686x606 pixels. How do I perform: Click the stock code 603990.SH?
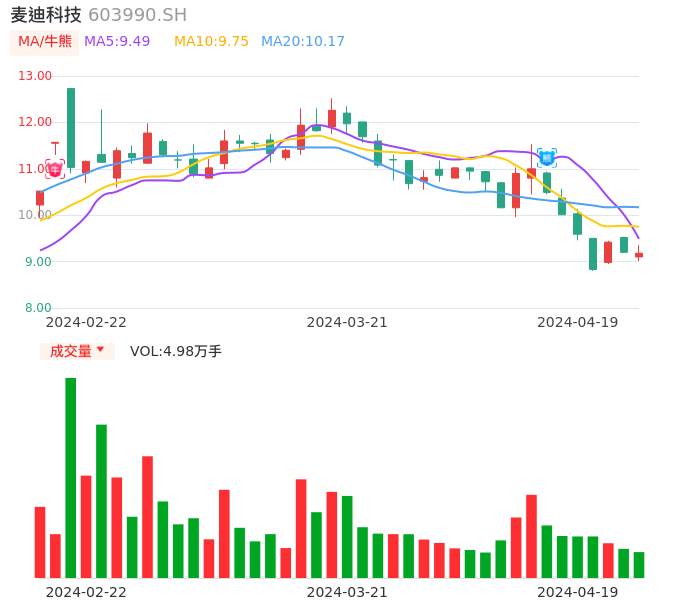pyautogui.click(x=137, y=15)
